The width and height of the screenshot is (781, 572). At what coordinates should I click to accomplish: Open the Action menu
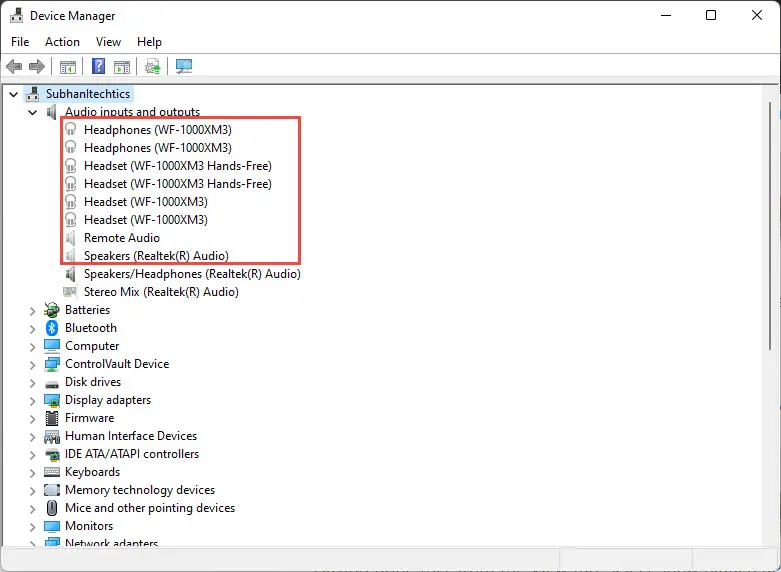[x=62, y=42]
